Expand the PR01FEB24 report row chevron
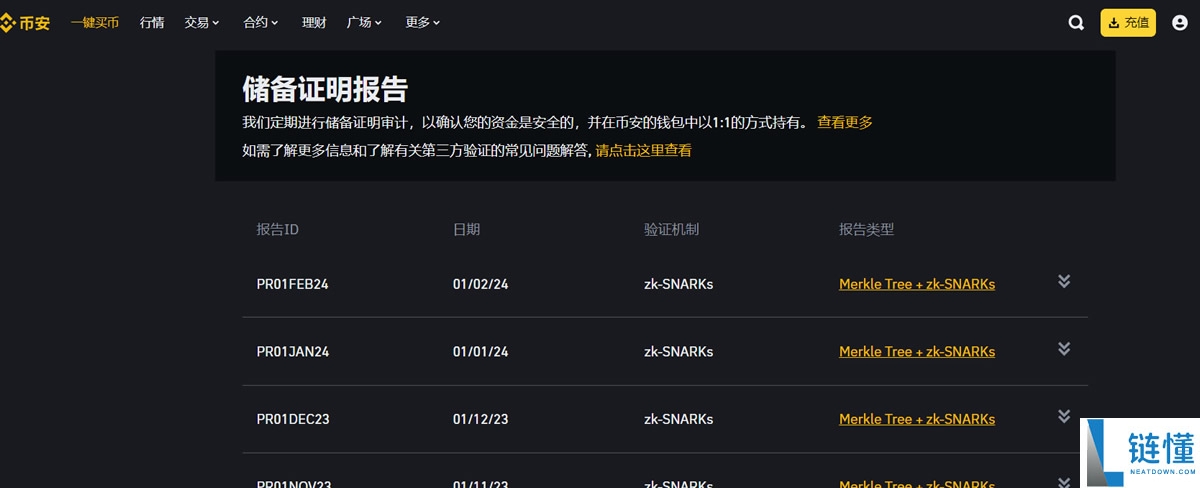1200x488 pixels. [x=1064, y=281]
